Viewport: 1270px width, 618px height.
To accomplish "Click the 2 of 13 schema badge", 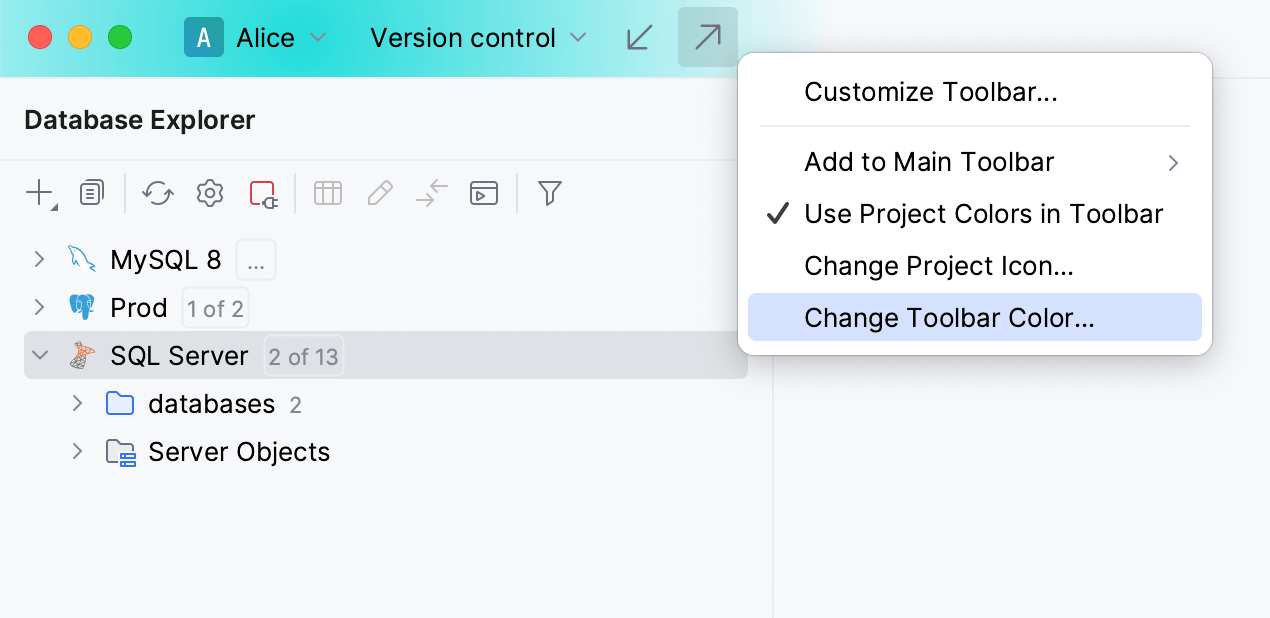I will (x=303, y=357).
